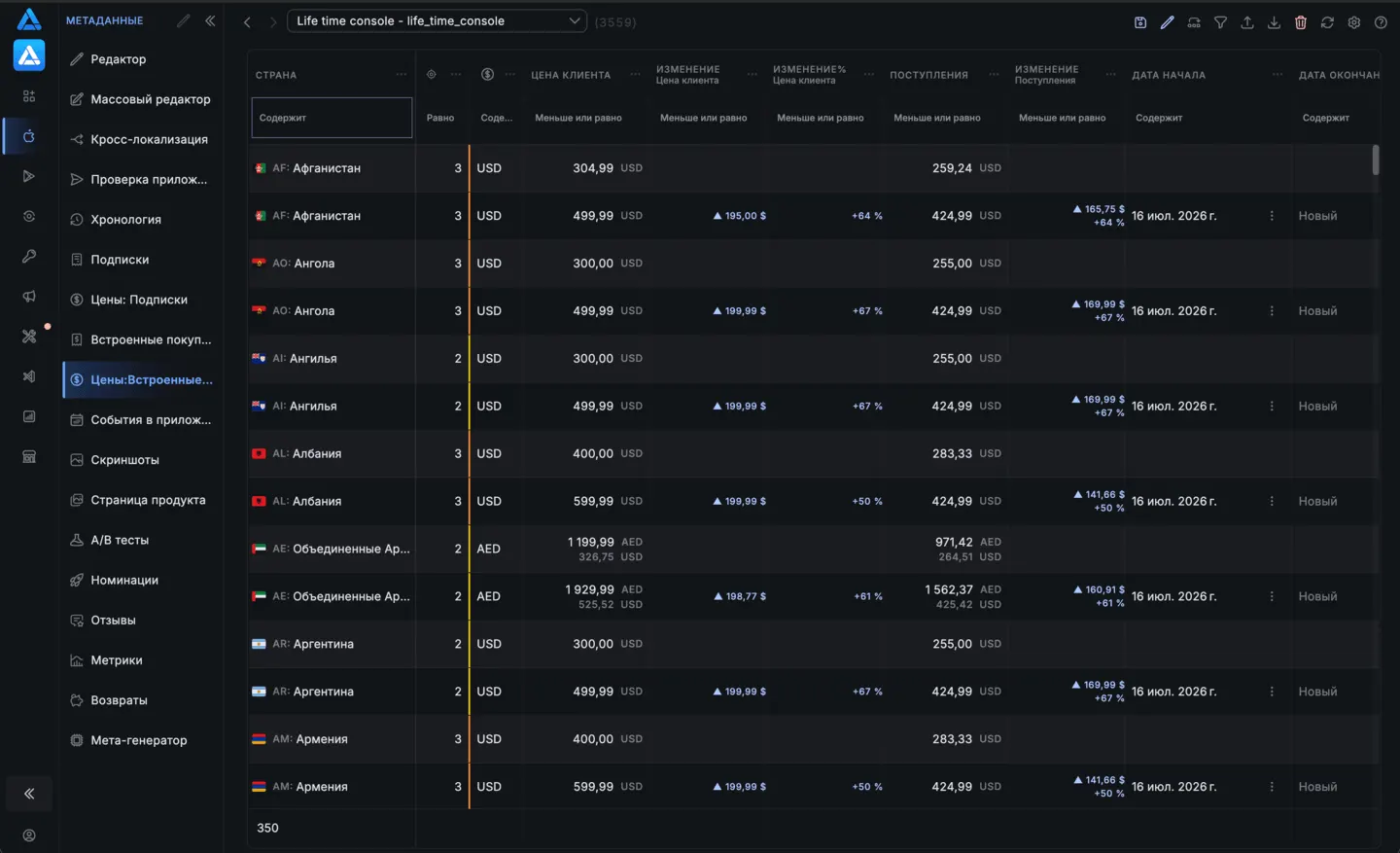
Task: Open the three-dot menu of Страна column
Action: (402, 75)
